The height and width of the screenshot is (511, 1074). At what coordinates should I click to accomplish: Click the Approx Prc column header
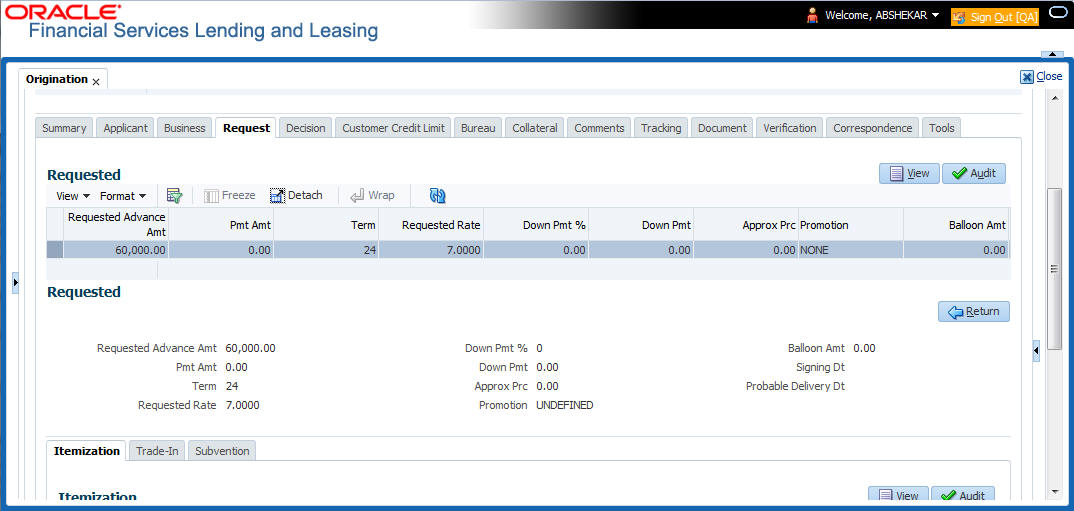745,225
